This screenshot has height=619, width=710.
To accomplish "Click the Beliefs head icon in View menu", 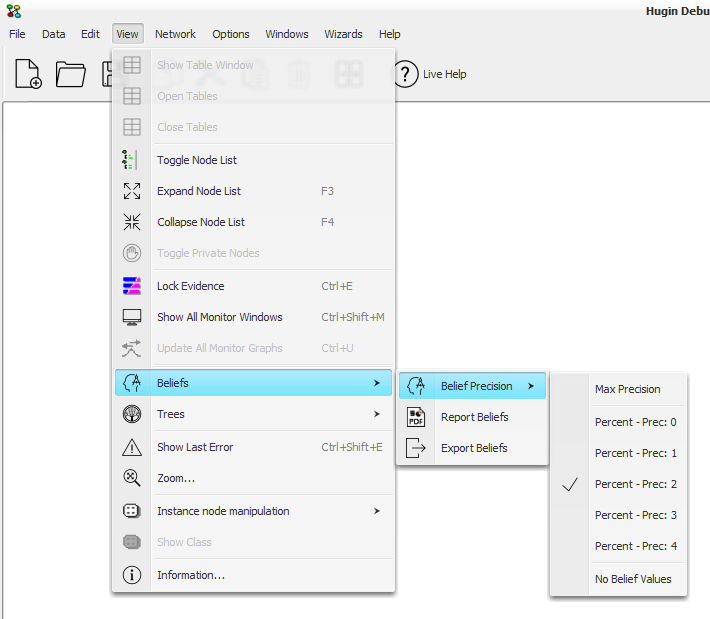I will click(x=132, y=383).
